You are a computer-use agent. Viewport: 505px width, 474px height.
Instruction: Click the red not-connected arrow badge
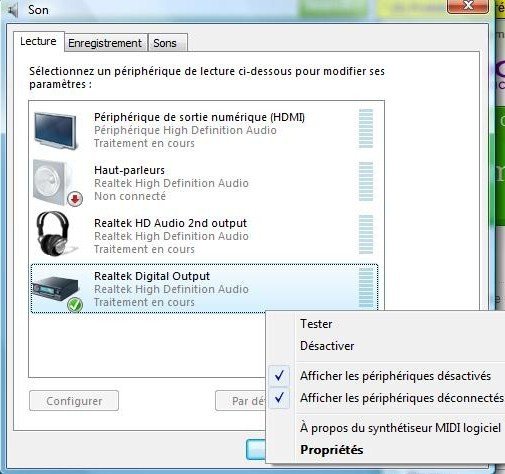click(75, 199)
